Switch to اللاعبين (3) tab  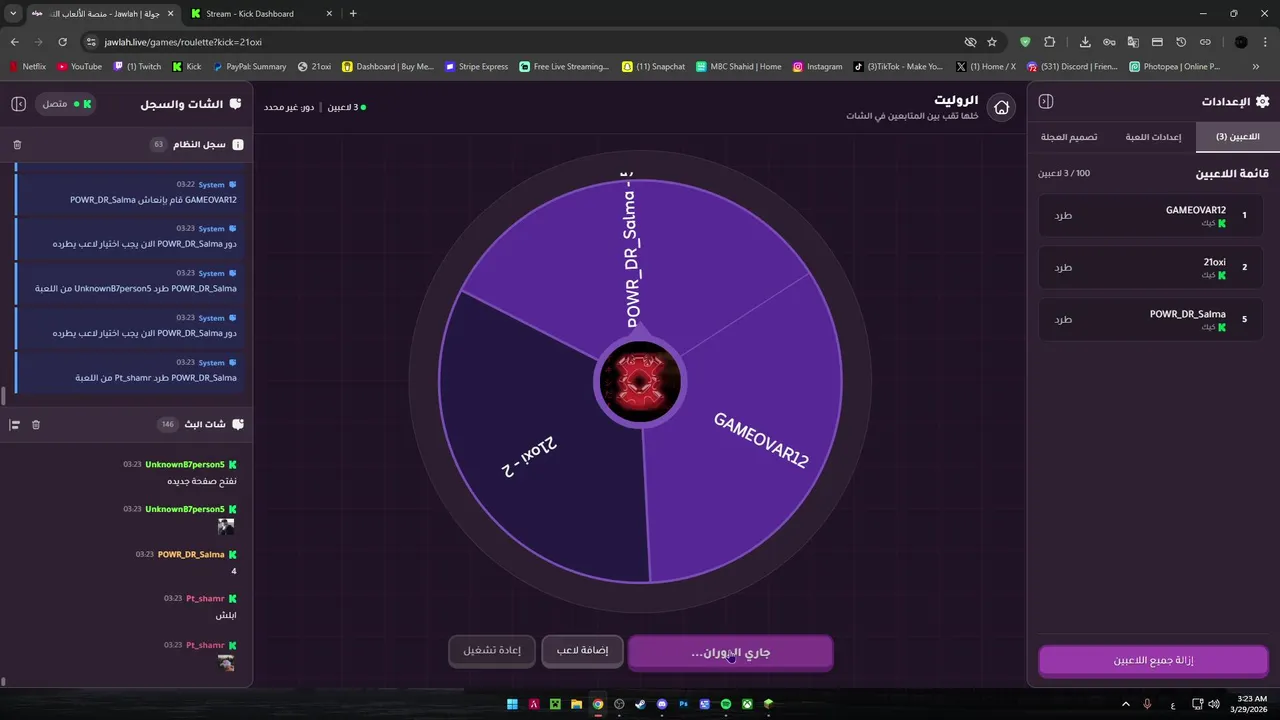(1237, 137)
